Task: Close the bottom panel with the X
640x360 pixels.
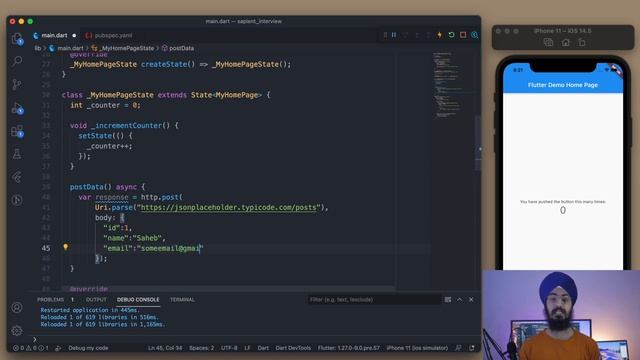Action: coord(471,300)
